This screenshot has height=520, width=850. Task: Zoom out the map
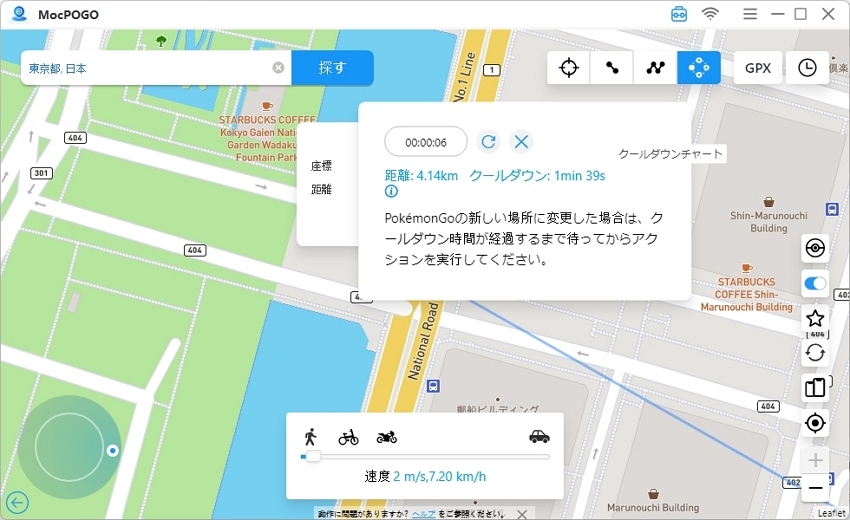pyautogui.click(x=815, y=488)
